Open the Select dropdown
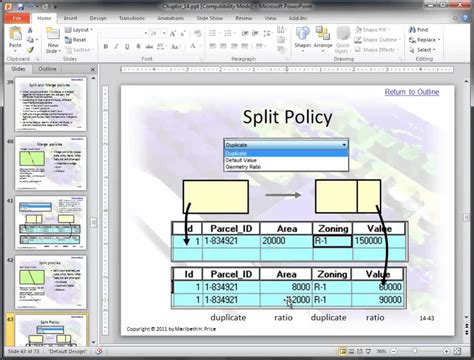474x360 pixels. point(422,50)
